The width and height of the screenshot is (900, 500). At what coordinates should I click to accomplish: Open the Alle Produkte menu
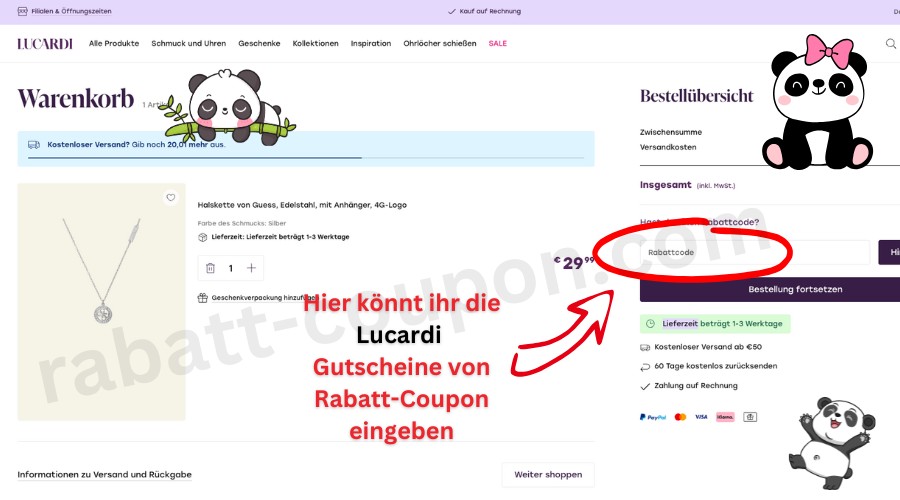coord(114,44)
